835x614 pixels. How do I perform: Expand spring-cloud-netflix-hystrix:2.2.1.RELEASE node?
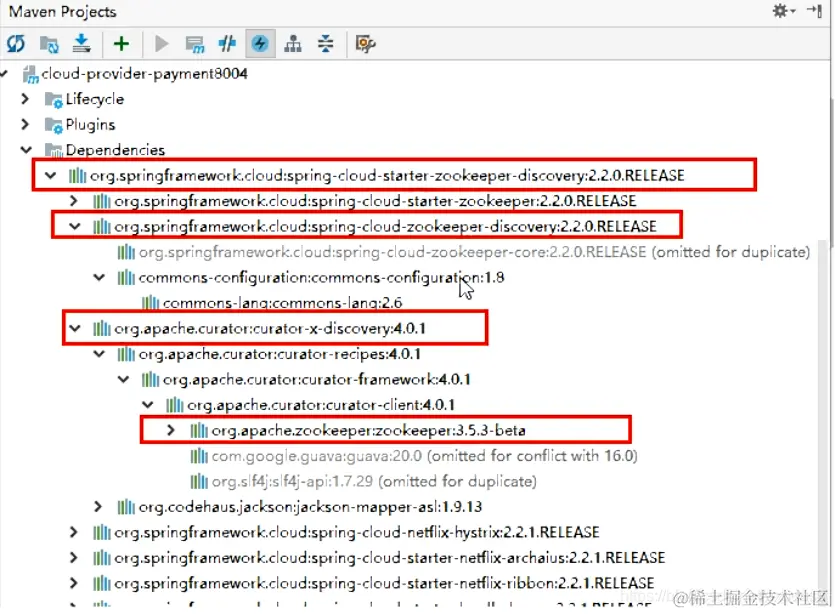coord(74,532)
